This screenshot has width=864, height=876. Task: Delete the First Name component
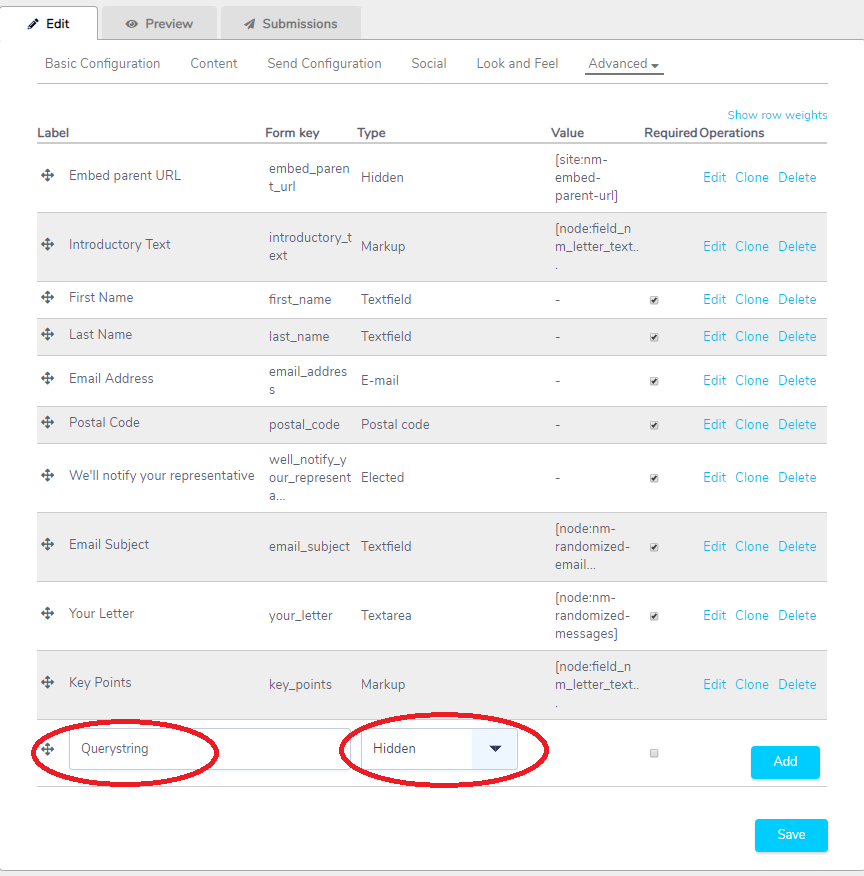pos(797,299)
